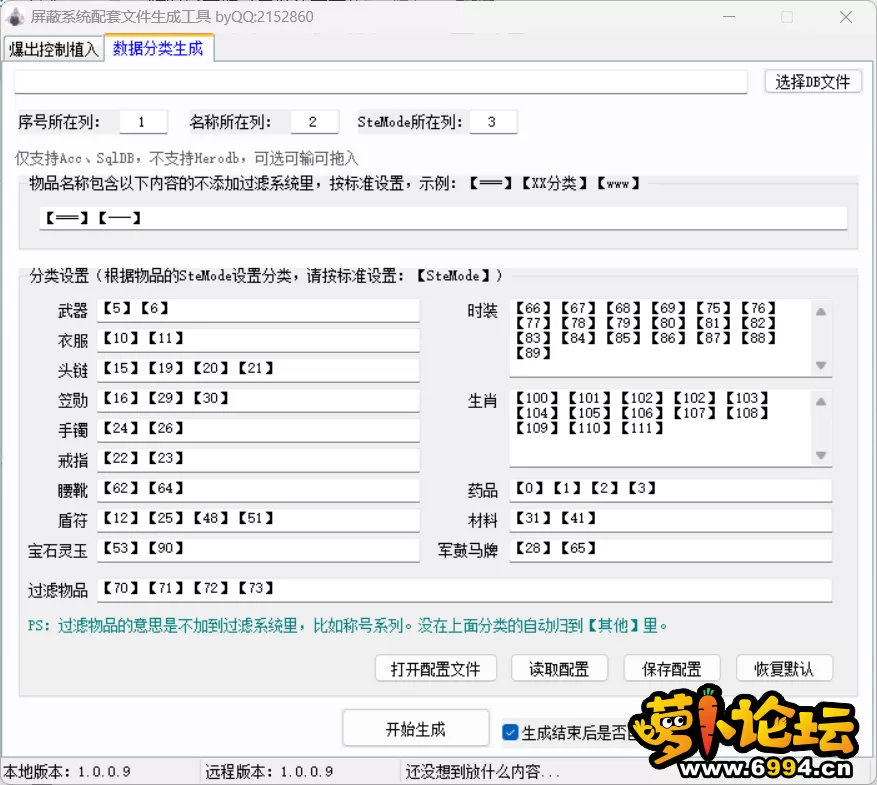Click the 时装 box scroll up arrow
This screenshot has height=785, width=877.
(821, 312)
